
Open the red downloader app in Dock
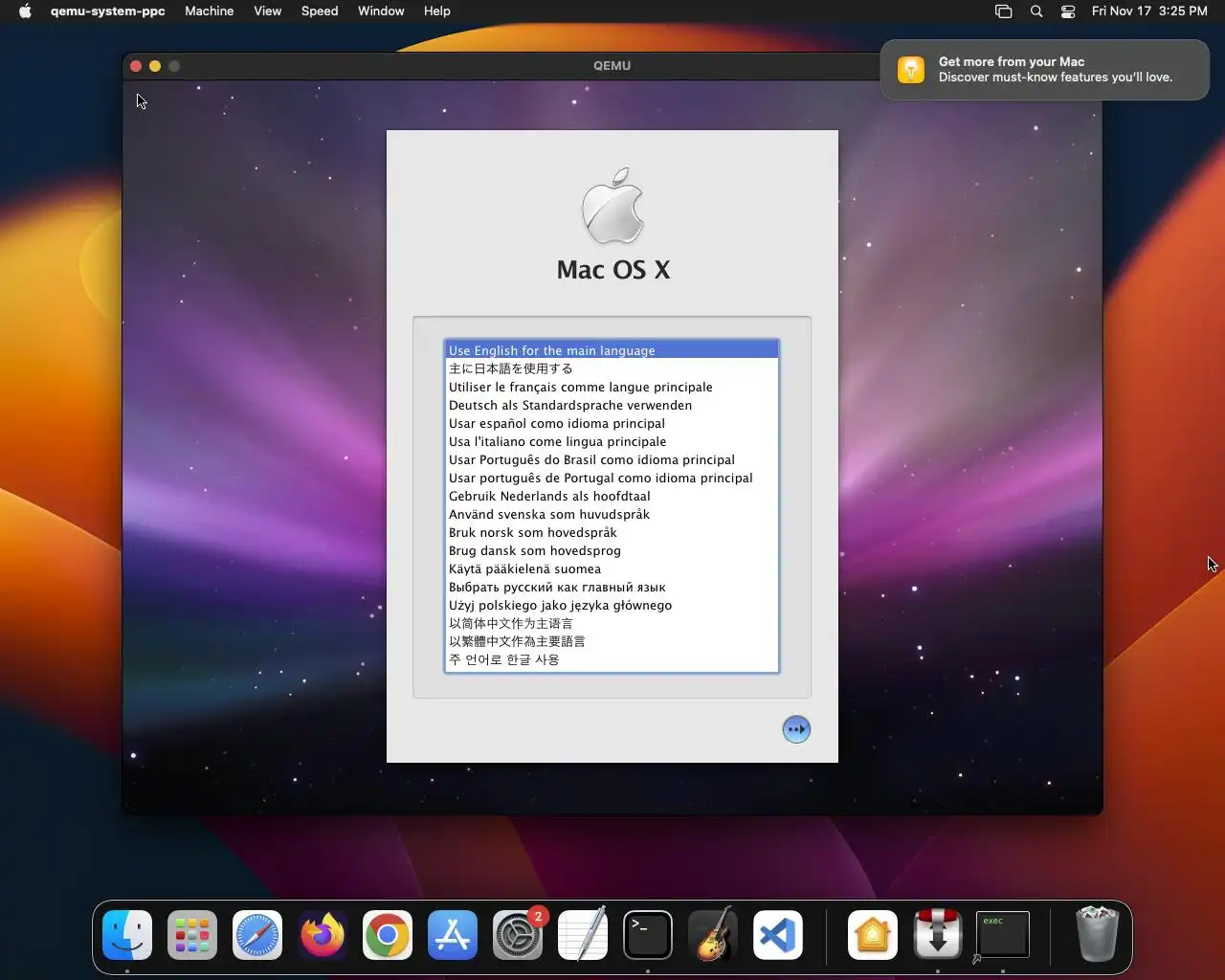pyautogui.click(x=938, y=935)
